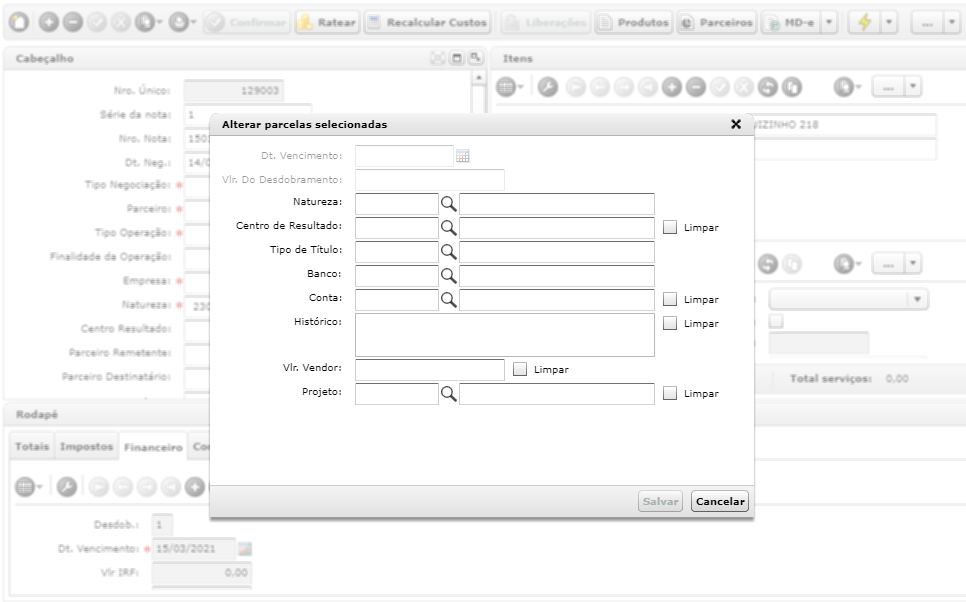
Task: Click the add (+) icon in Rodapé toolbar
Action: pos(195,487)
